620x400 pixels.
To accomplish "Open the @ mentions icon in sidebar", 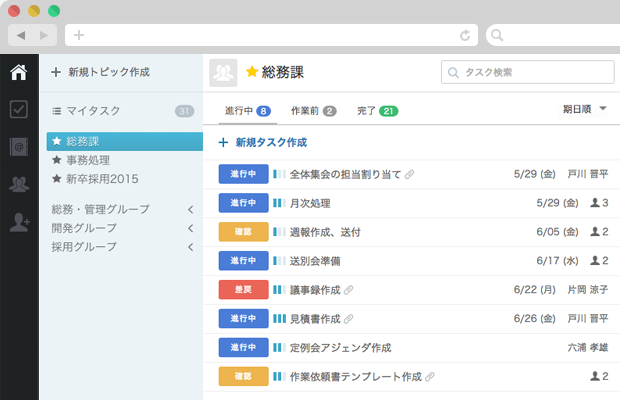I will point(18,147).
